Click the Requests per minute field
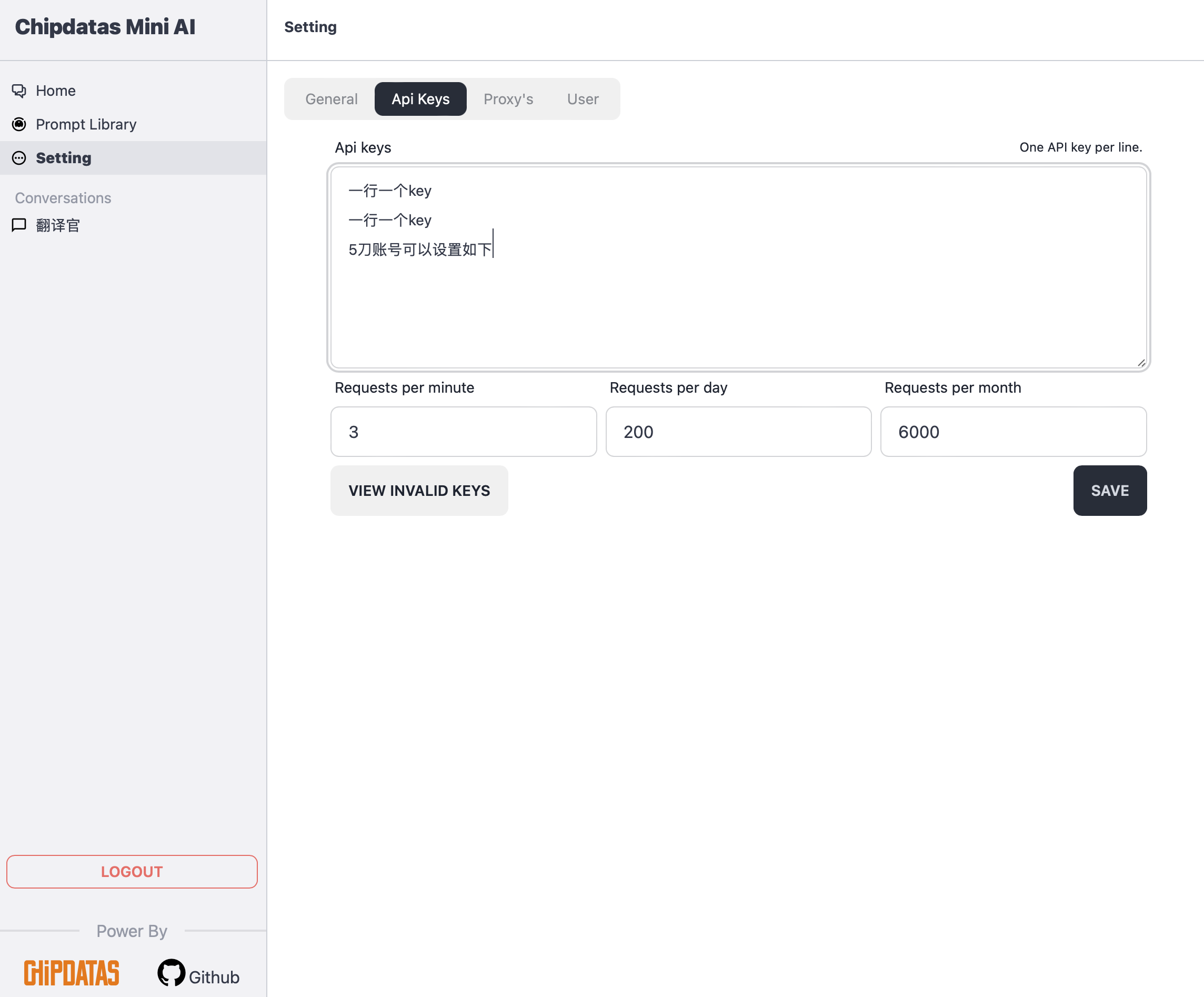 click(463, 432)
